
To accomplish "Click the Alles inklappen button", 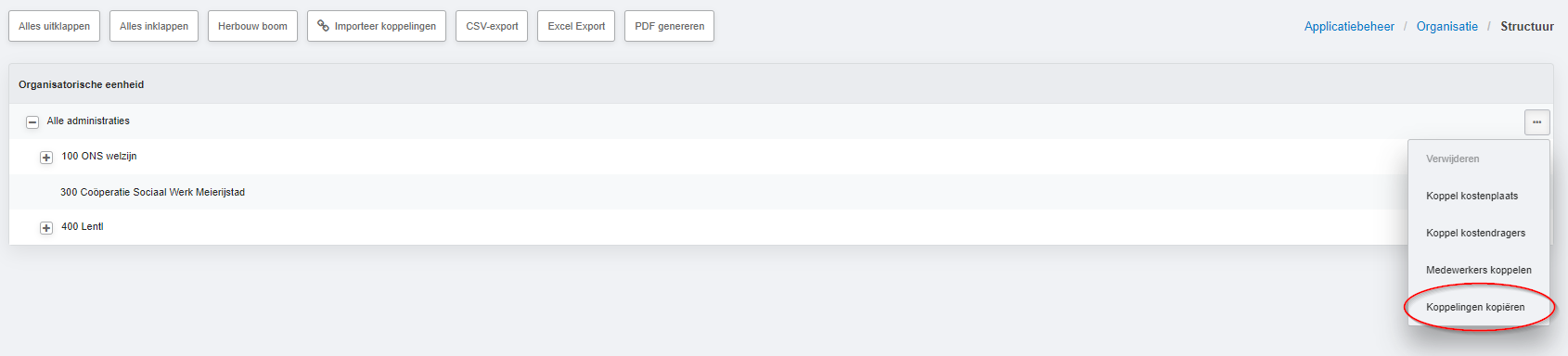I will tap(154, 26).
